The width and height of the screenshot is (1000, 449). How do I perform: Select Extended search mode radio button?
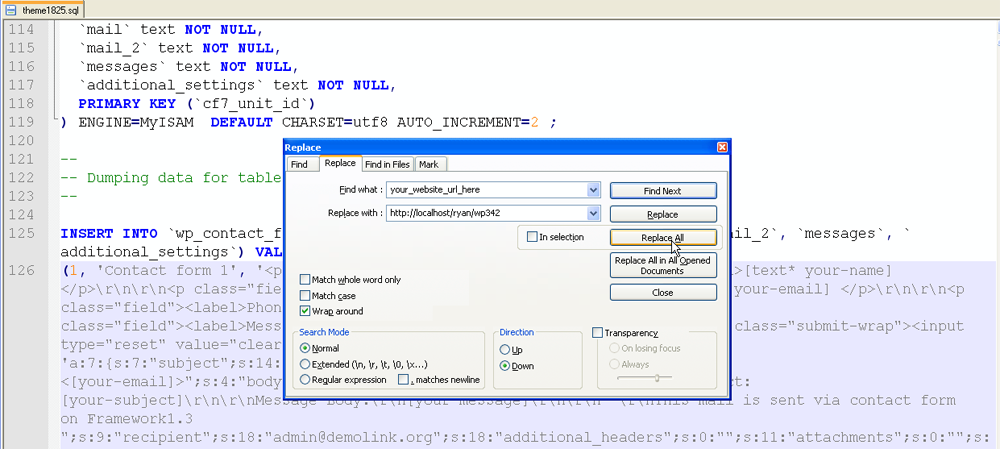(x=306, y=364)
